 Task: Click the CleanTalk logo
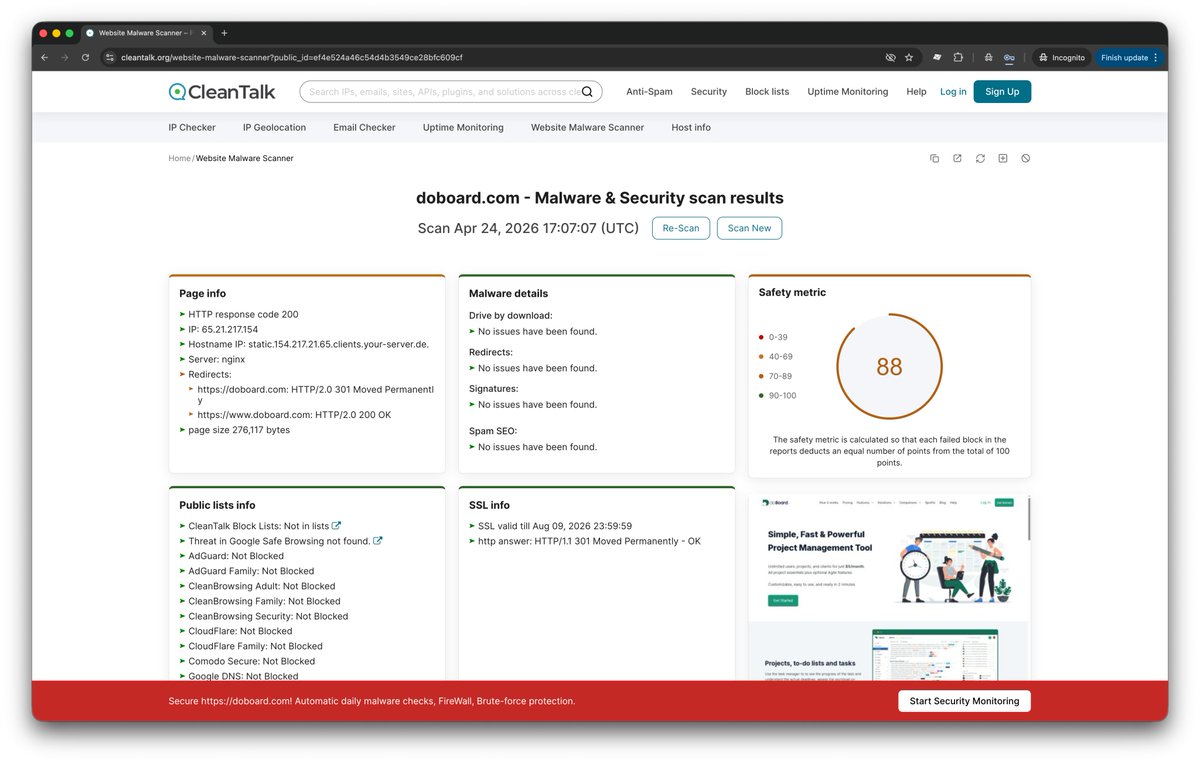[222, 92]
